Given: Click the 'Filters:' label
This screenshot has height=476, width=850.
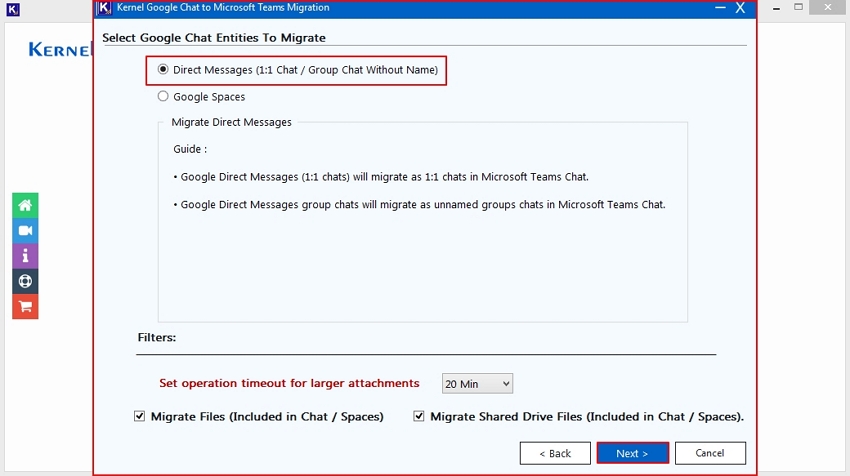Looking at the screenshot, I should point(157,337).
